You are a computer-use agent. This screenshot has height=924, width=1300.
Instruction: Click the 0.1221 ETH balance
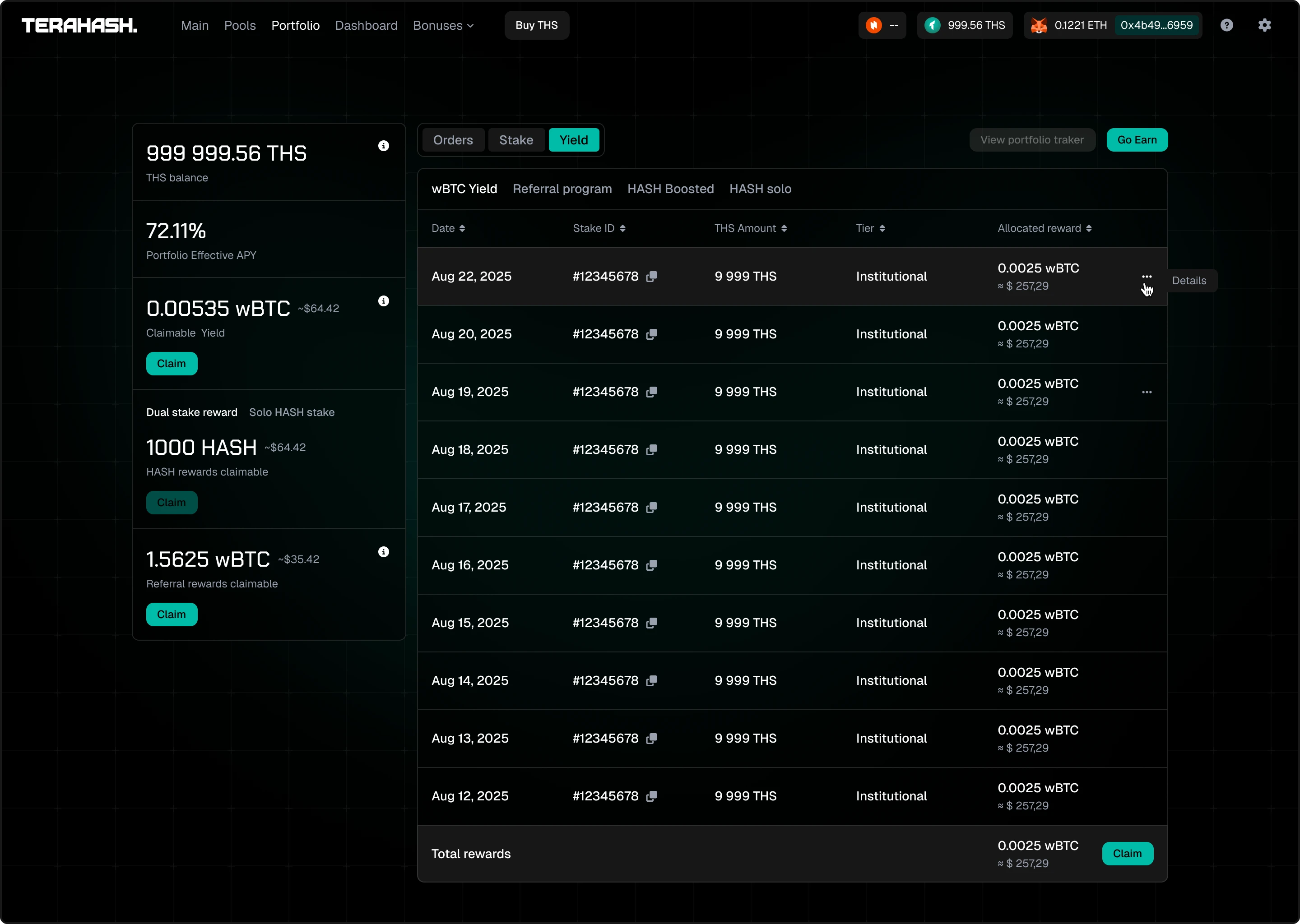[1080, 25]
